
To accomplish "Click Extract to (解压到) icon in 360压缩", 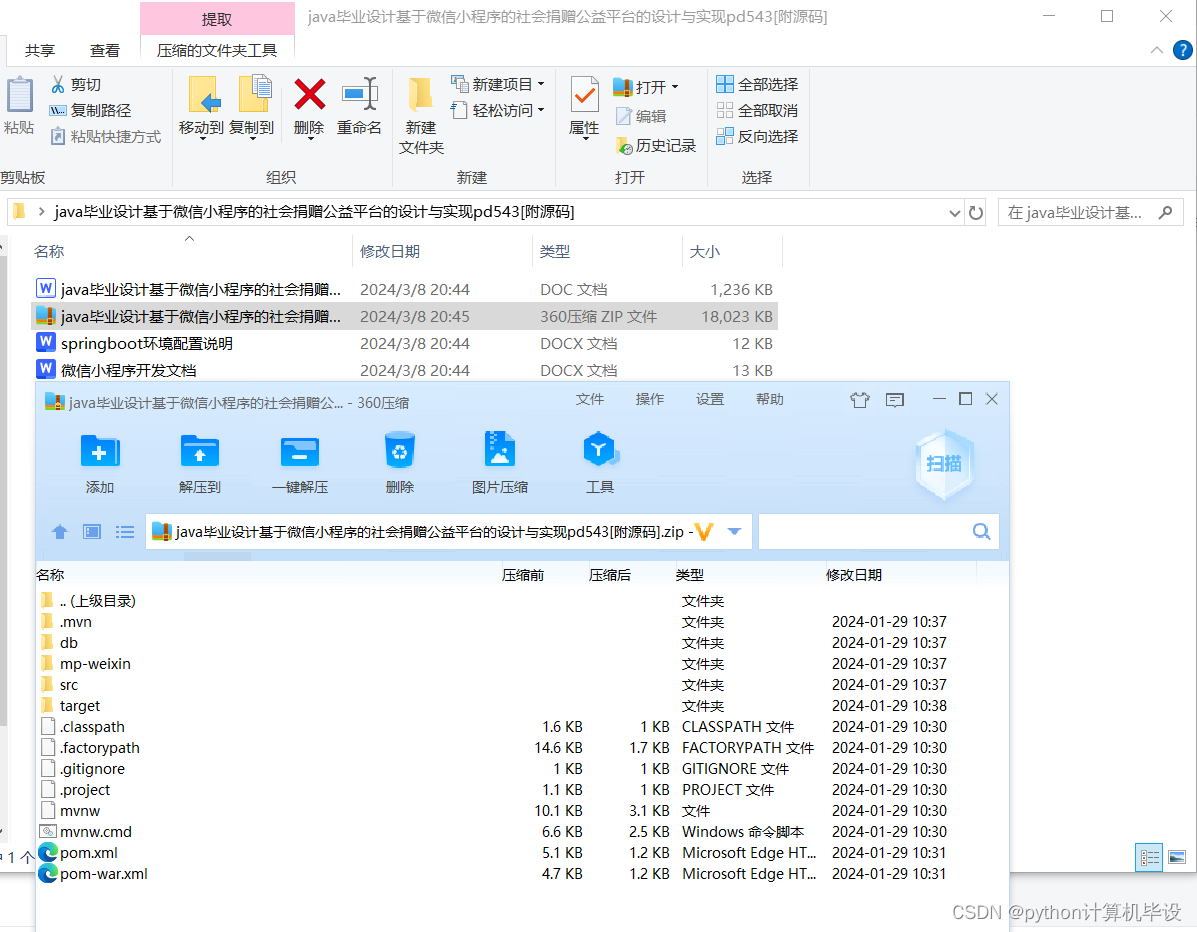I will click(200, 451).
